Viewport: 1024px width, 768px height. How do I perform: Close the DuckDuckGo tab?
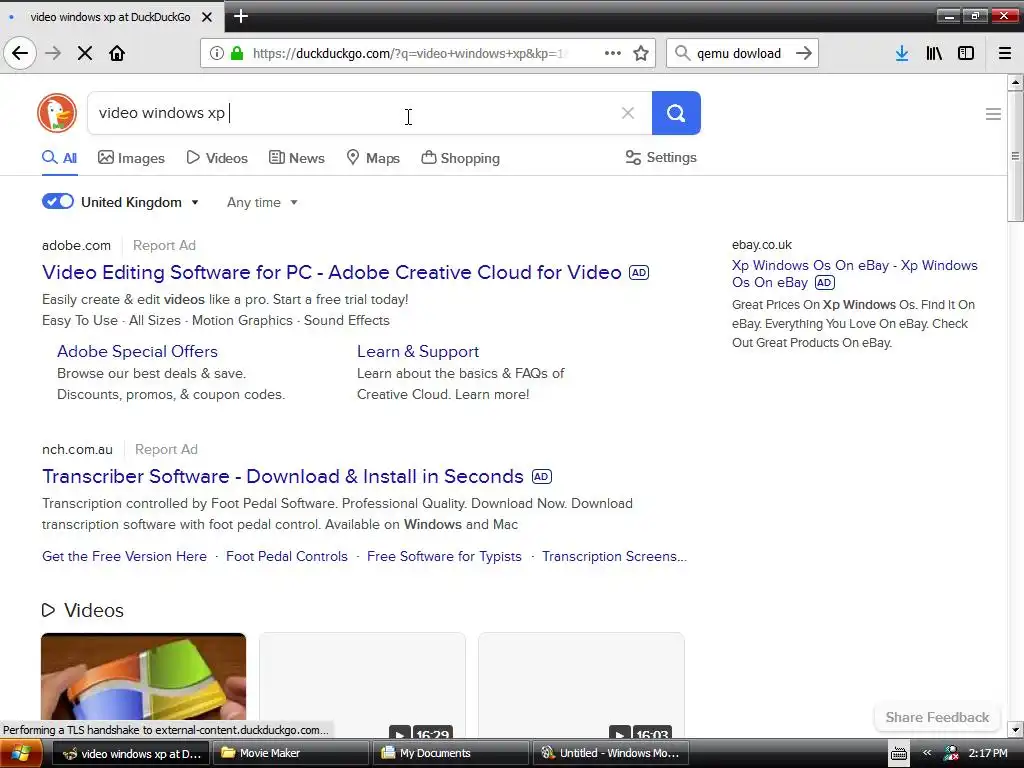coord(206,17)
